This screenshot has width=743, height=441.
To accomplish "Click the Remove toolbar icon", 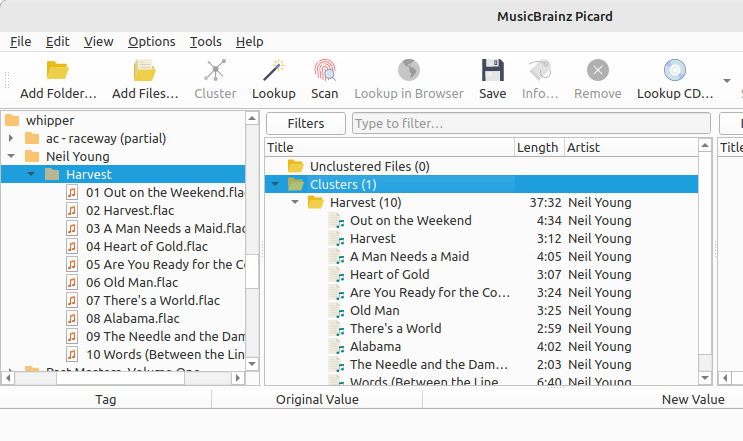I will click(598, 70).
